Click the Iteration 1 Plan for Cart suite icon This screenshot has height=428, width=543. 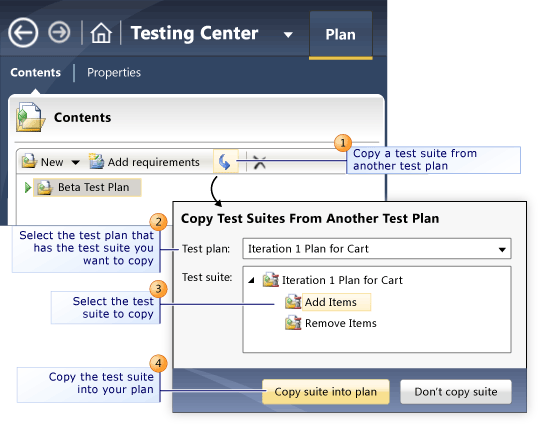click(x=271, y=280)
